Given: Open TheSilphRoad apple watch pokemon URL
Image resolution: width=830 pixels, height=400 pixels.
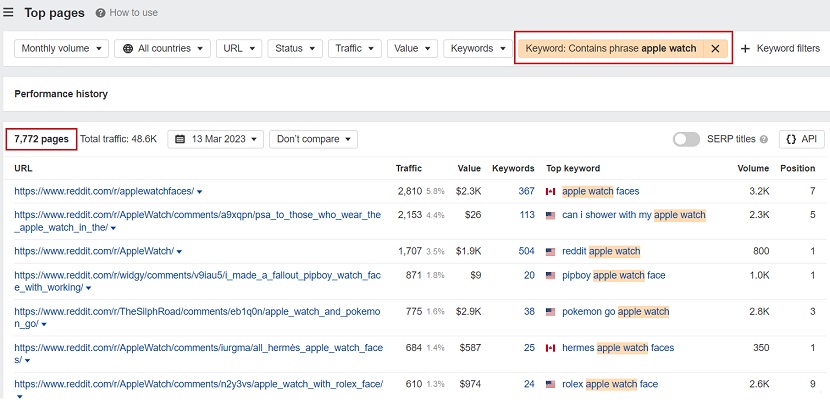Looking at the screenshot, I should point(197,317).
